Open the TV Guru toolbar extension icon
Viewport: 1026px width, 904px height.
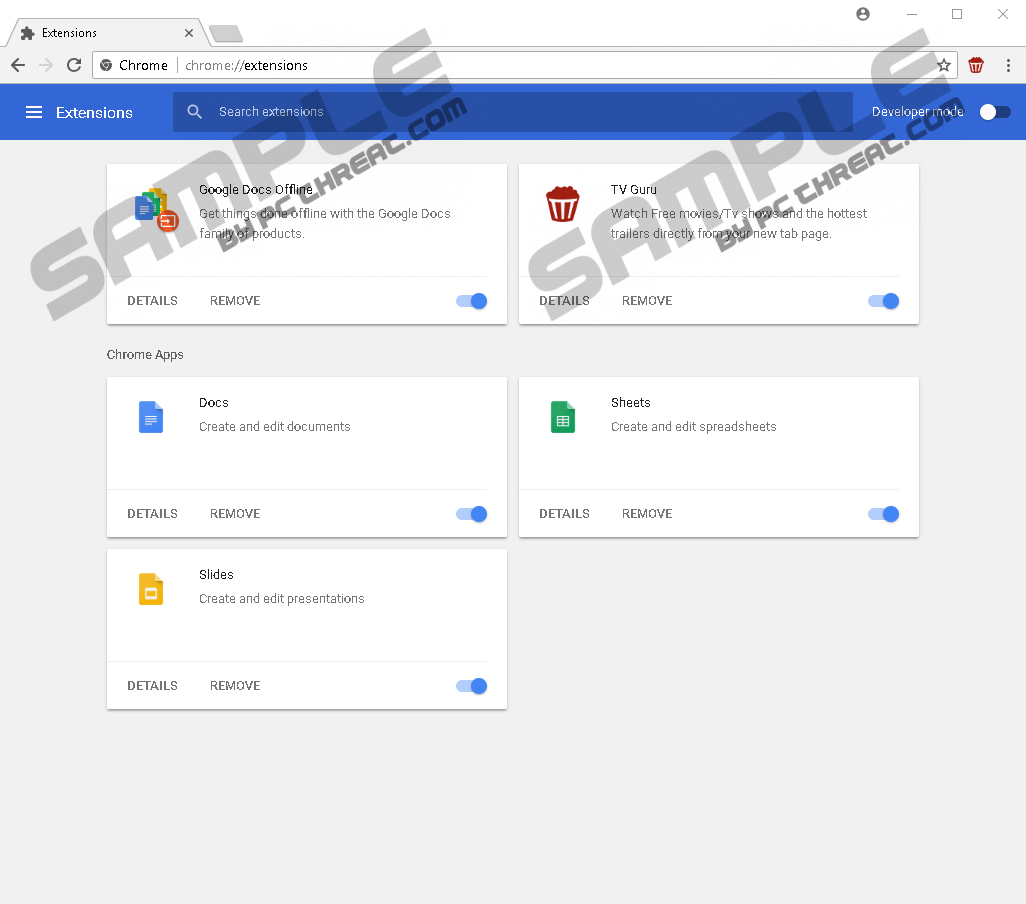976,65
